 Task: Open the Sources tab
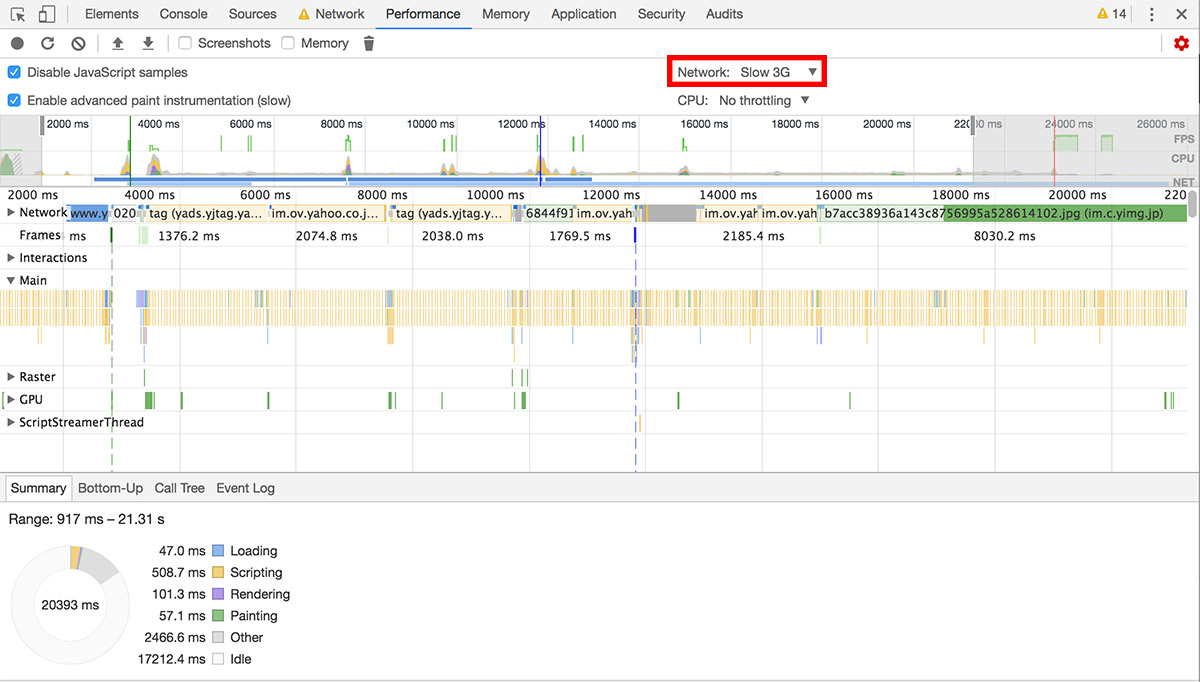click(252, 14)
